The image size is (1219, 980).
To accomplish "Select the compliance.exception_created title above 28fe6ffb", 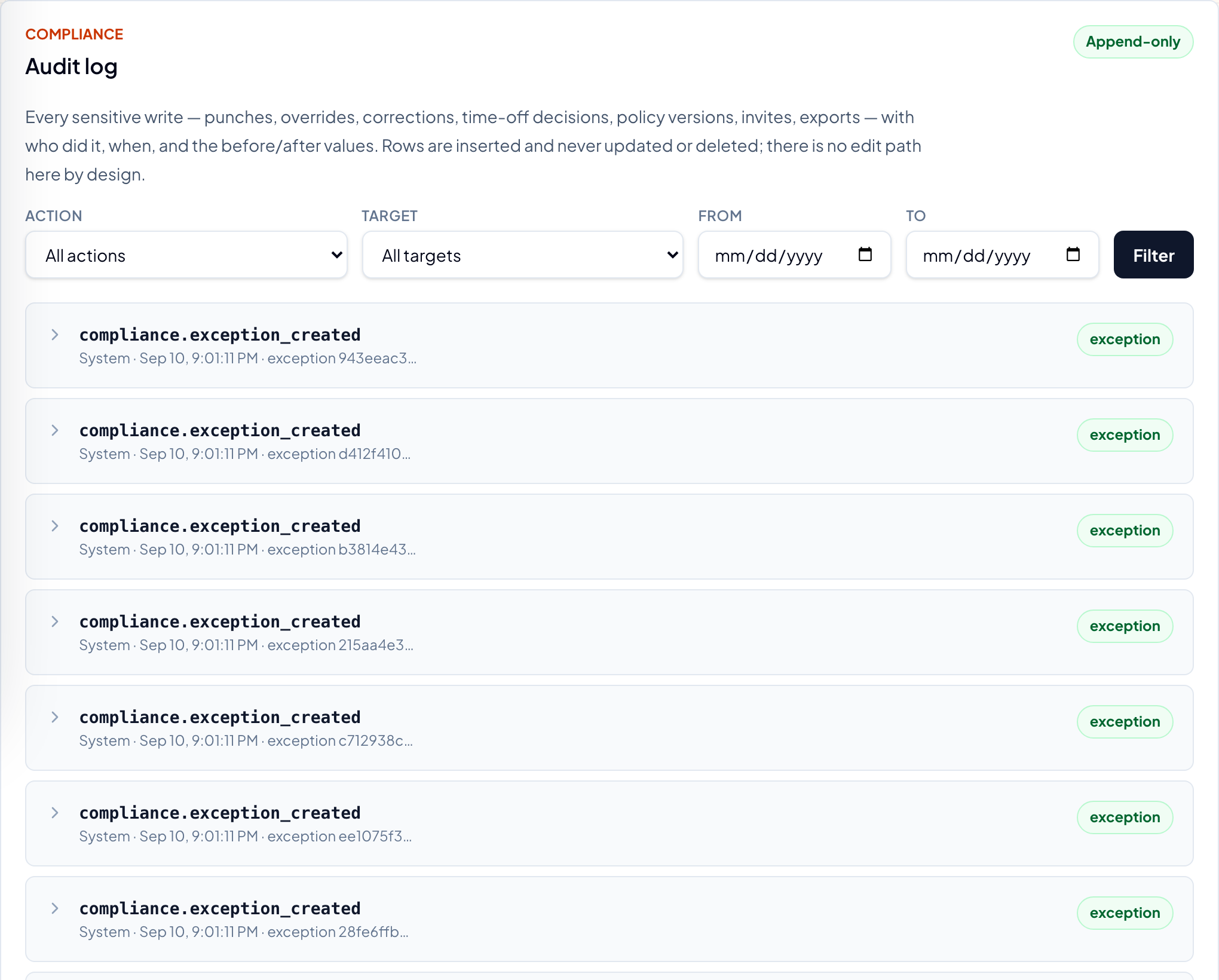I will [x=220, y=908].
